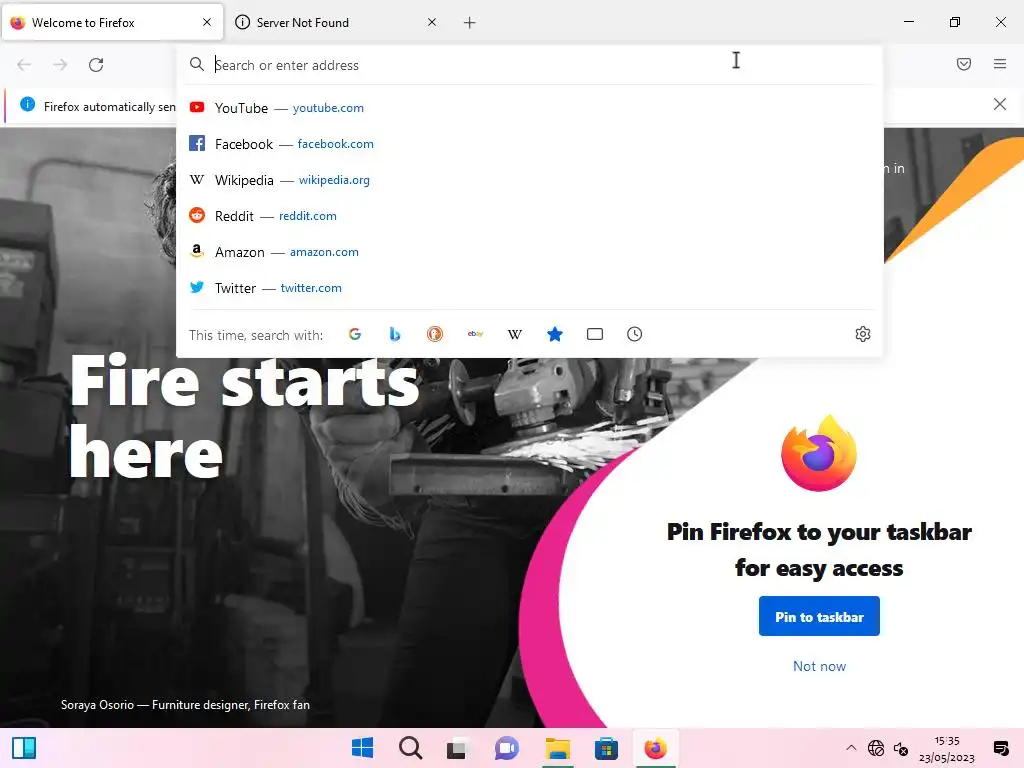
Task: Show hidden system tray icons
Action: (x=851, y=748)
